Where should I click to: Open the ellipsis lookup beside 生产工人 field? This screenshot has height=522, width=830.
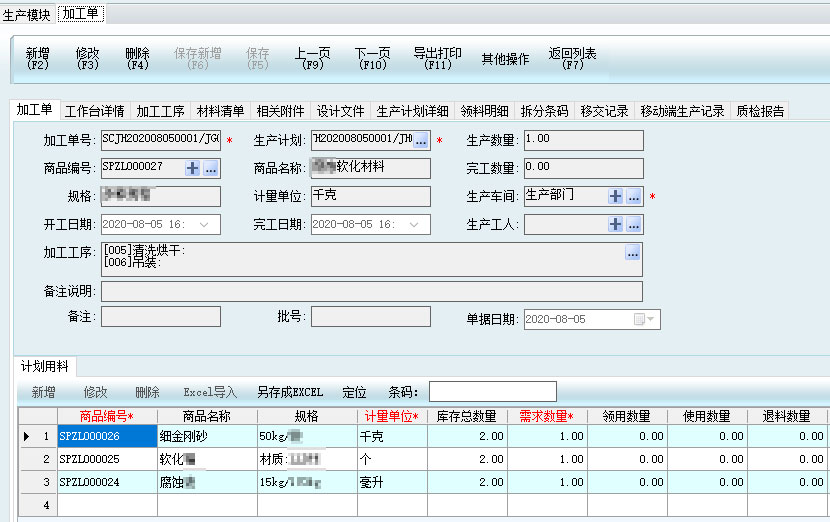634,224
